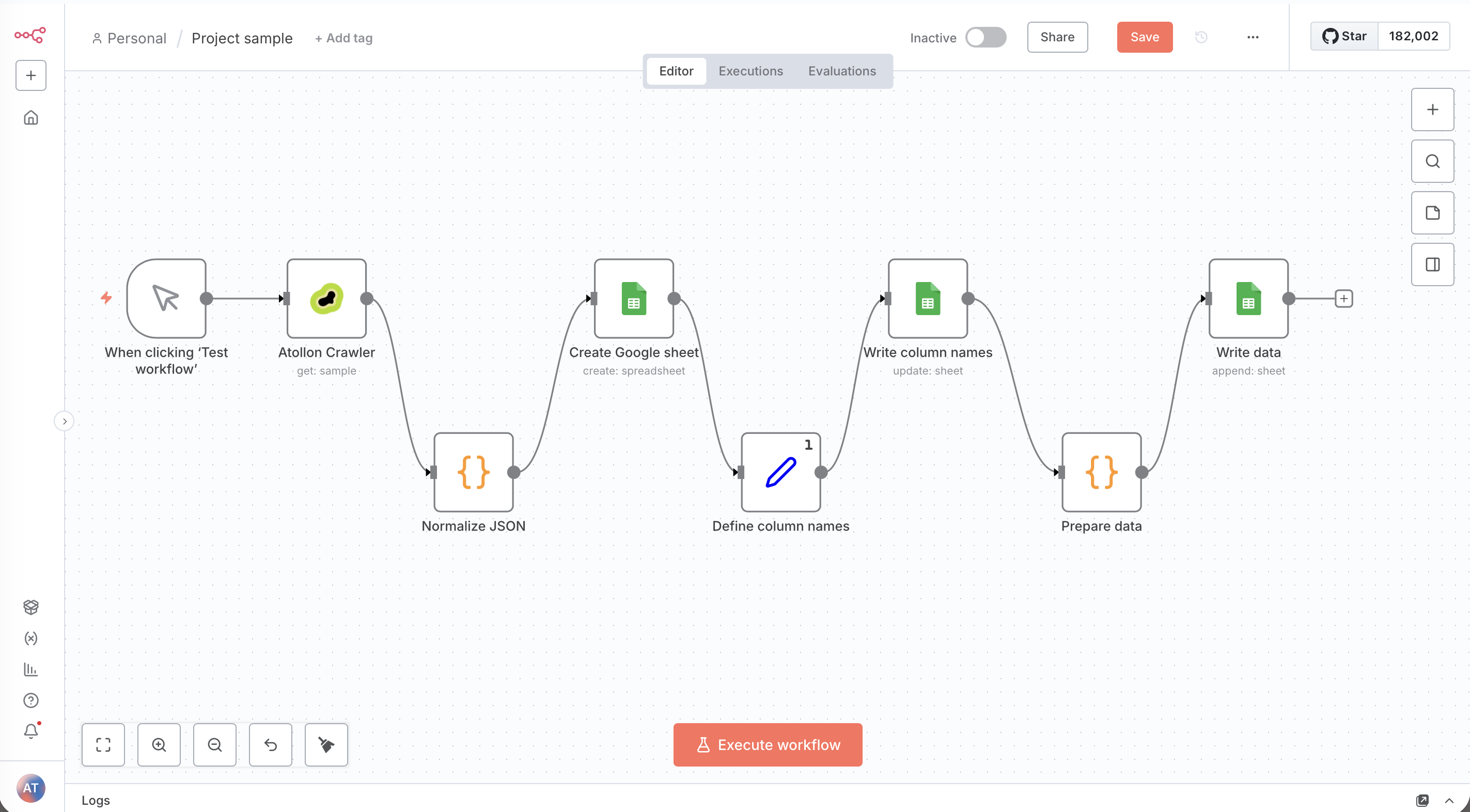
Task: Open the node panel with the right-side plus icon
Action: (1432, 109)
